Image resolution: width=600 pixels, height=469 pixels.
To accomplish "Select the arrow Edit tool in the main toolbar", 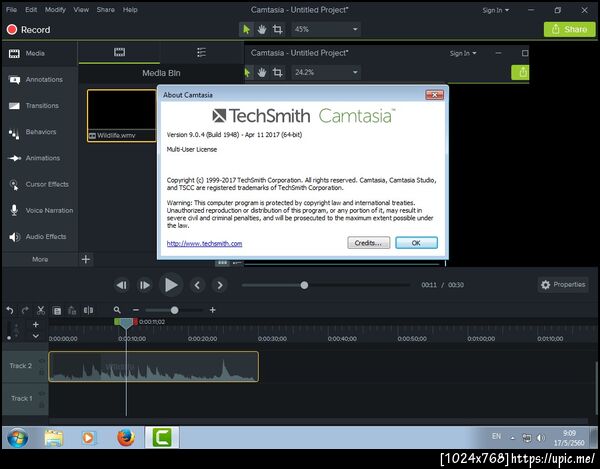I will tap(246, 29).
